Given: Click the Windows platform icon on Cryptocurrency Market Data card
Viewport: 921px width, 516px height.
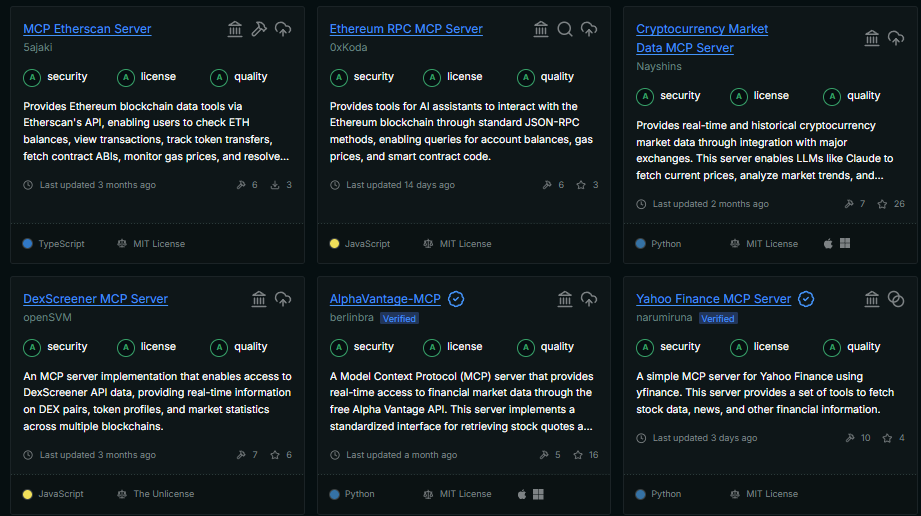Looking at the screenshot, I should click(845, 243).
